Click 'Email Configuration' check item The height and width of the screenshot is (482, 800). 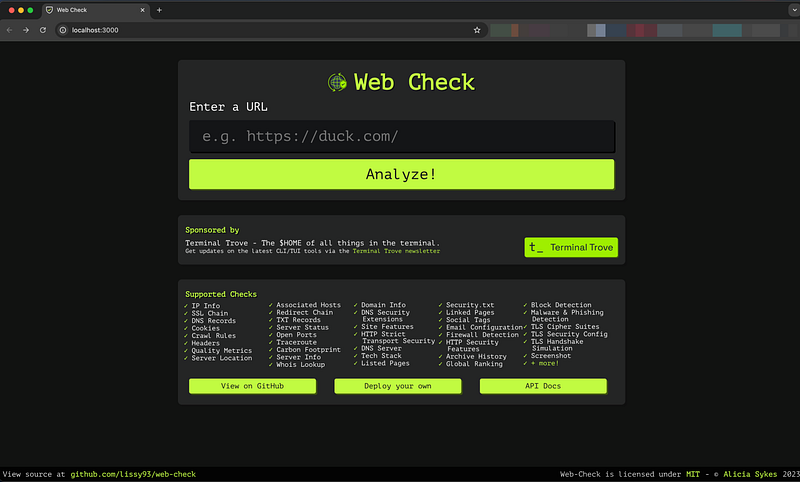pos(484,327)
